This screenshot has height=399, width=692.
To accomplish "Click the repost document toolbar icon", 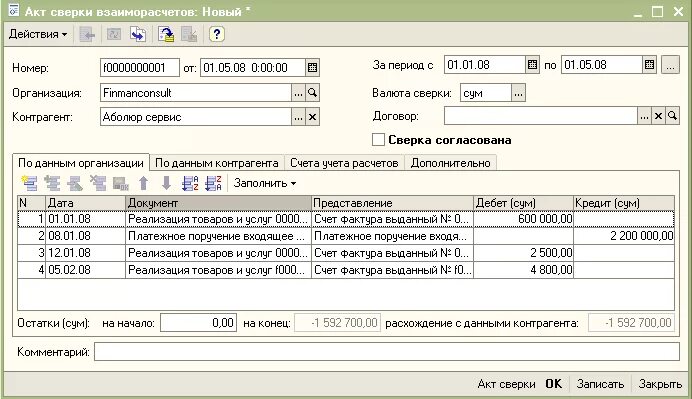I will pos(166,34).
